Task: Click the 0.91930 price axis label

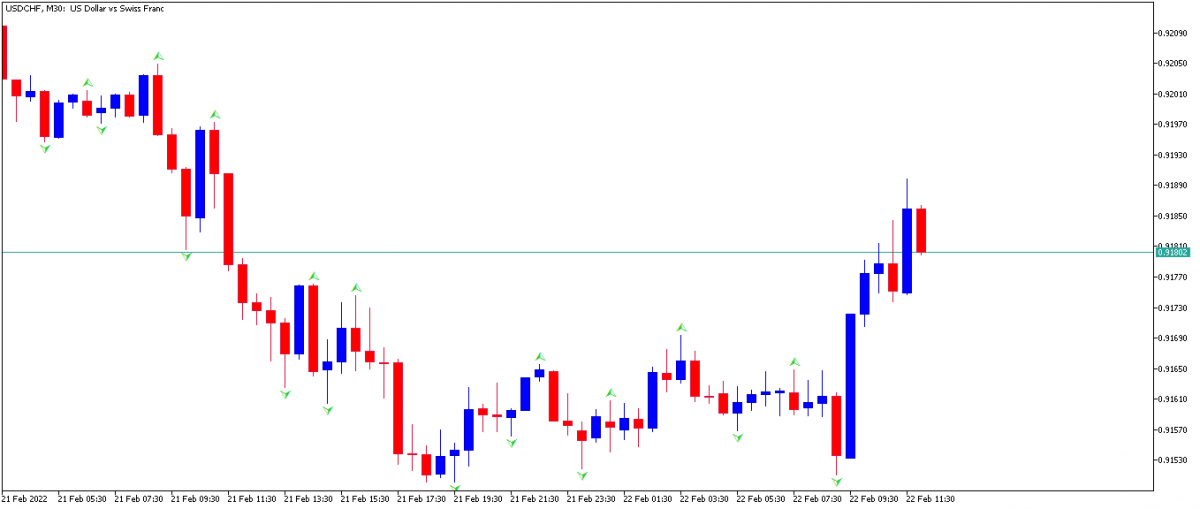Action: [x=1172, y=155]
